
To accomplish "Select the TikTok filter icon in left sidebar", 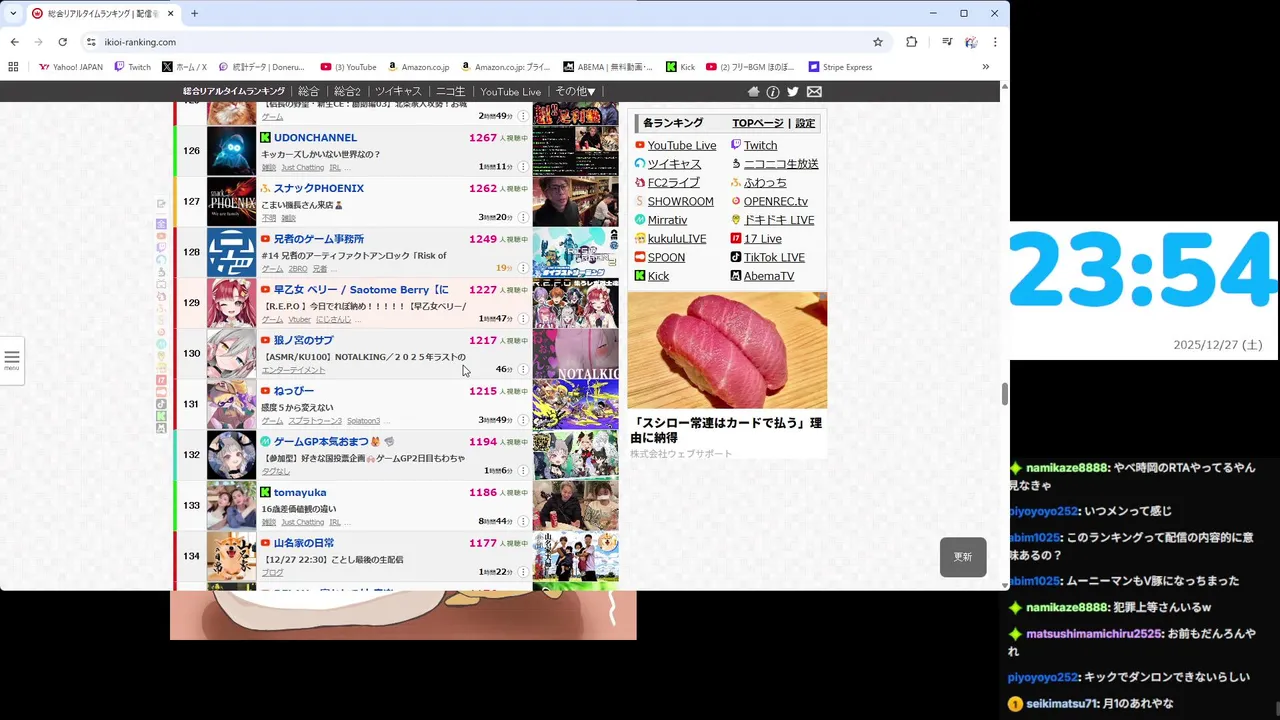I will pos(161,403).
